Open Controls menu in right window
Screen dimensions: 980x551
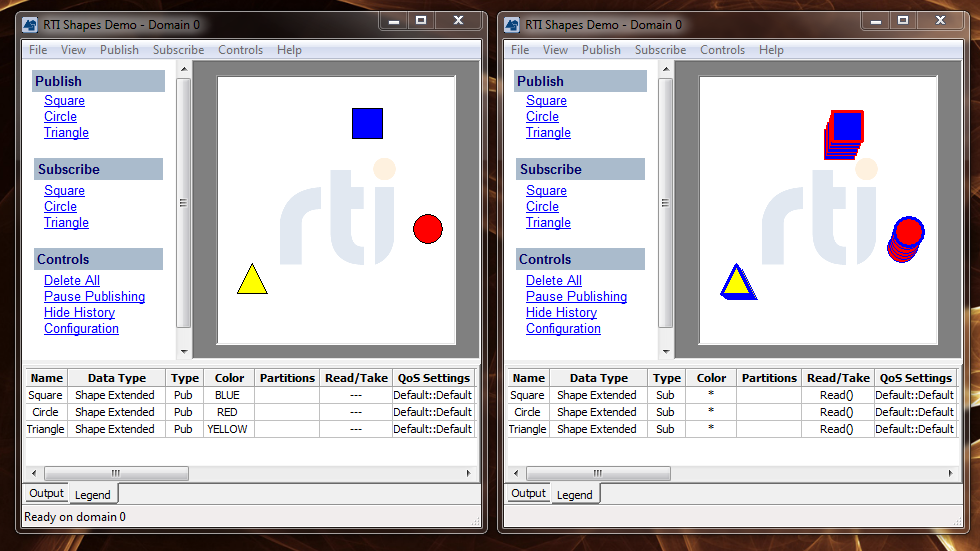(x=722, y=50)
